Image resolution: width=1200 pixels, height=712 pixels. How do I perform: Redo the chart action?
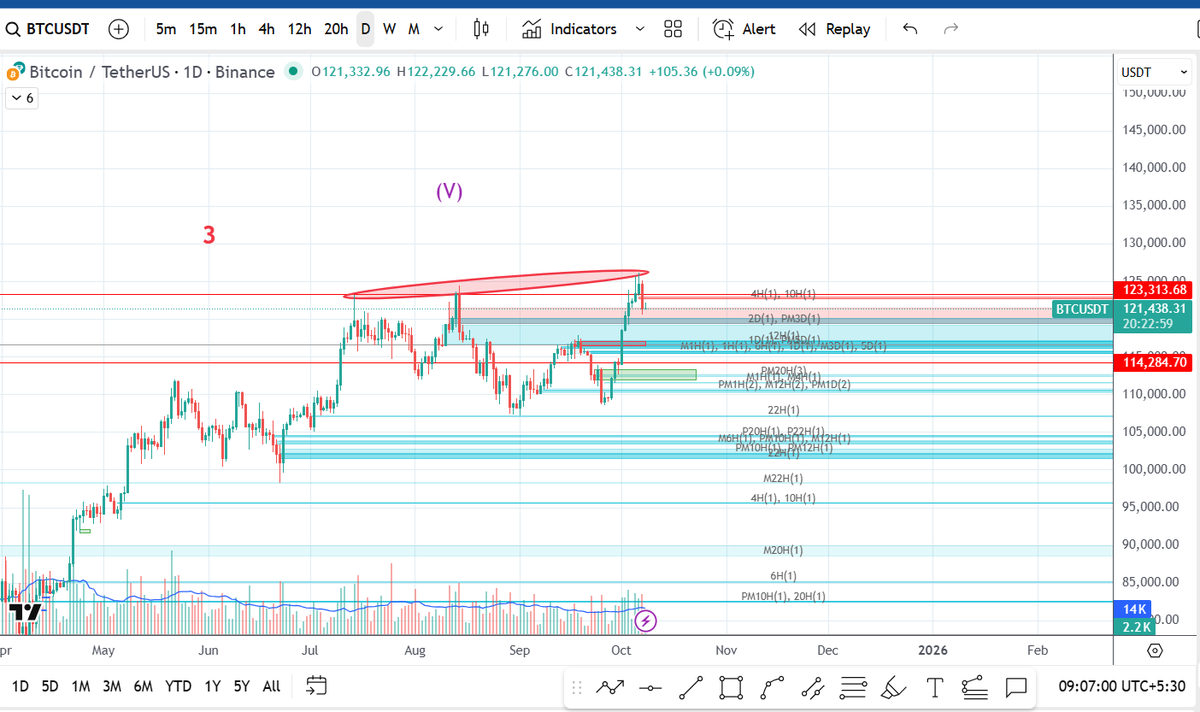(951, 29)
